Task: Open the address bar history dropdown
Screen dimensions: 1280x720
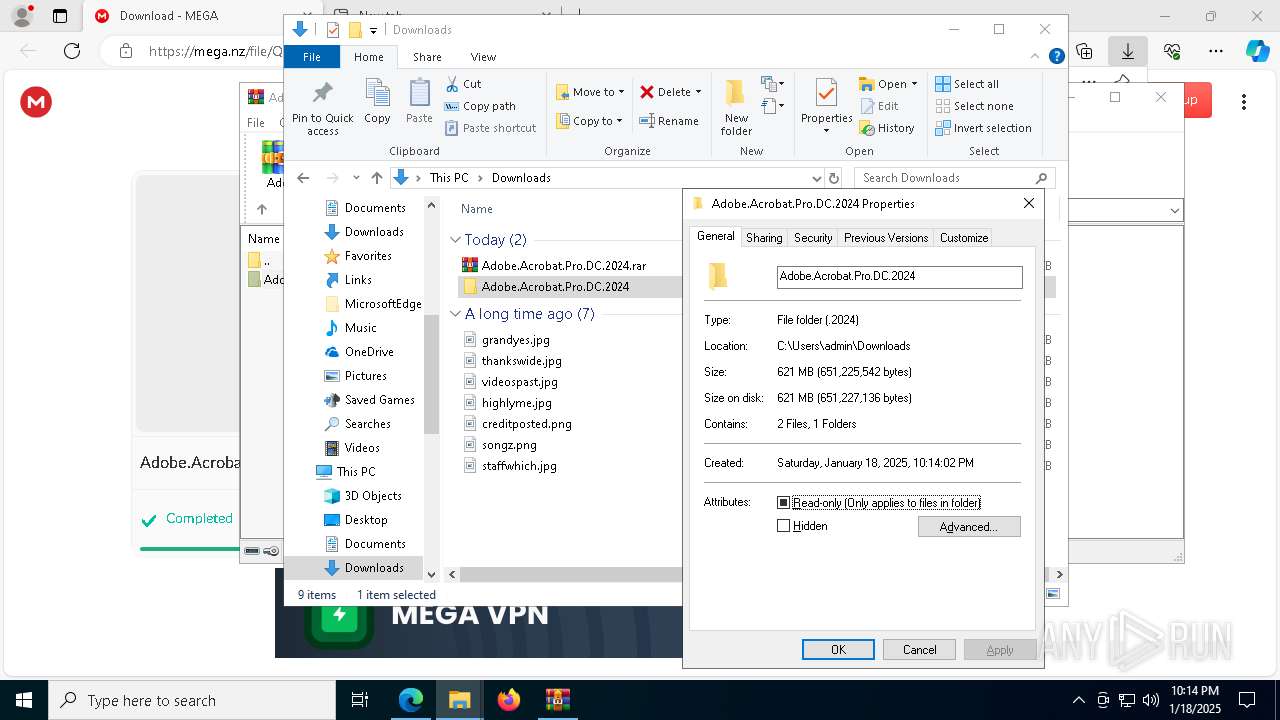Action: pos(816,178)
